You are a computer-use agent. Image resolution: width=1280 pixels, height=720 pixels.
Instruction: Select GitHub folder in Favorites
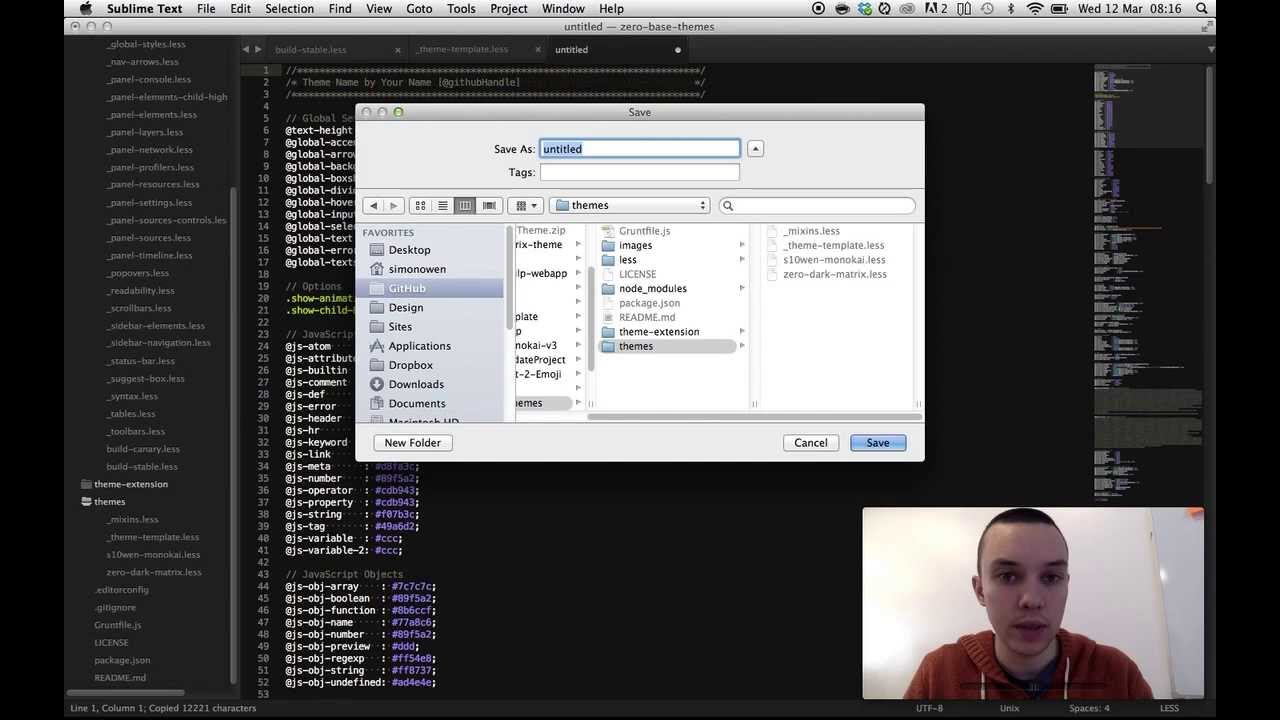[407, 288]
